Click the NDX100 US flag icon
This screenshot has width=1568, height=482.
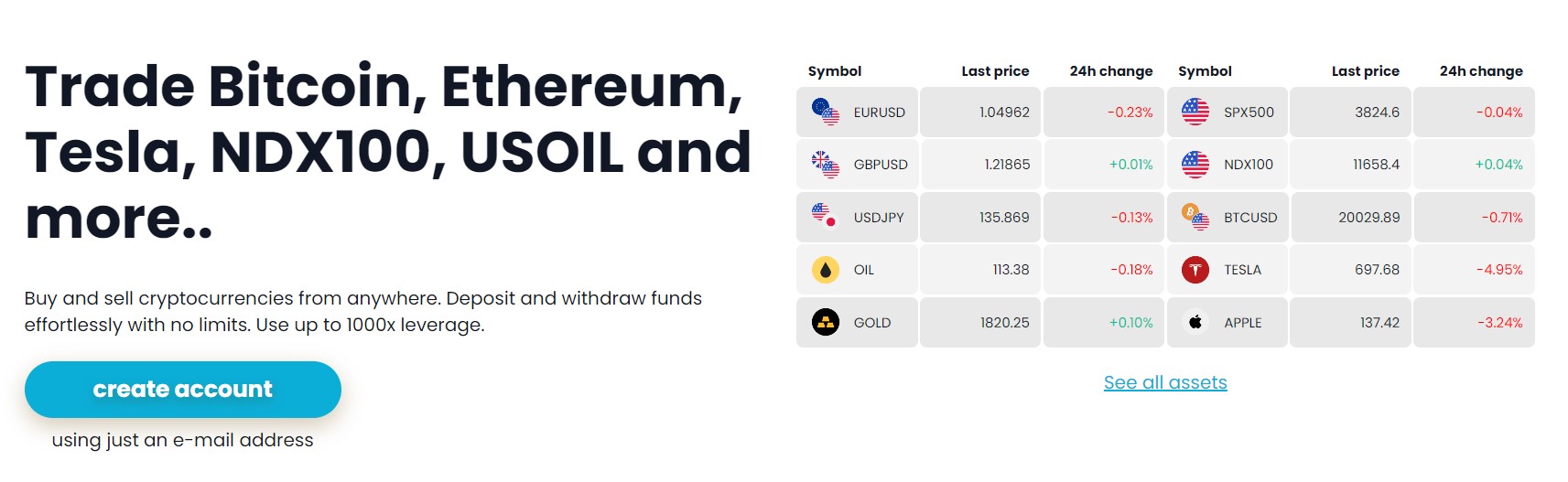coord(1195,165)
